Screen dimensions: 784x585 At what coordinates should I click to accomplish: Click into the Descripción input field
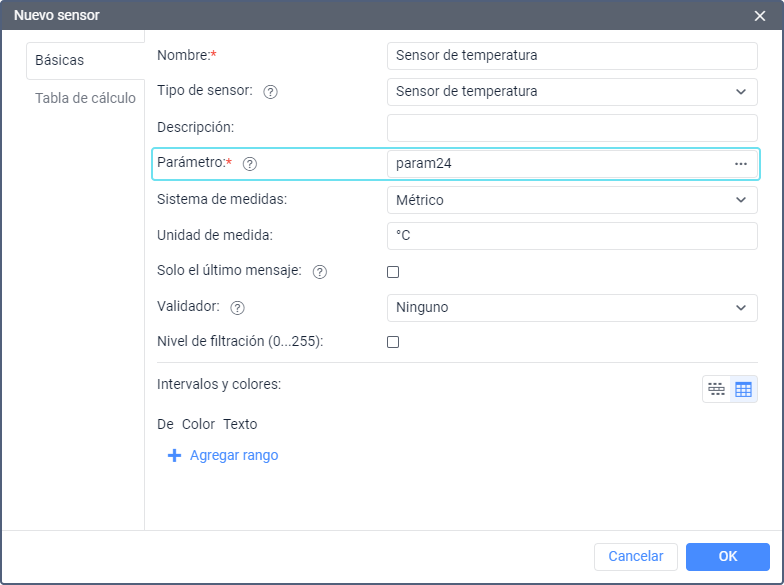point(572,128)
